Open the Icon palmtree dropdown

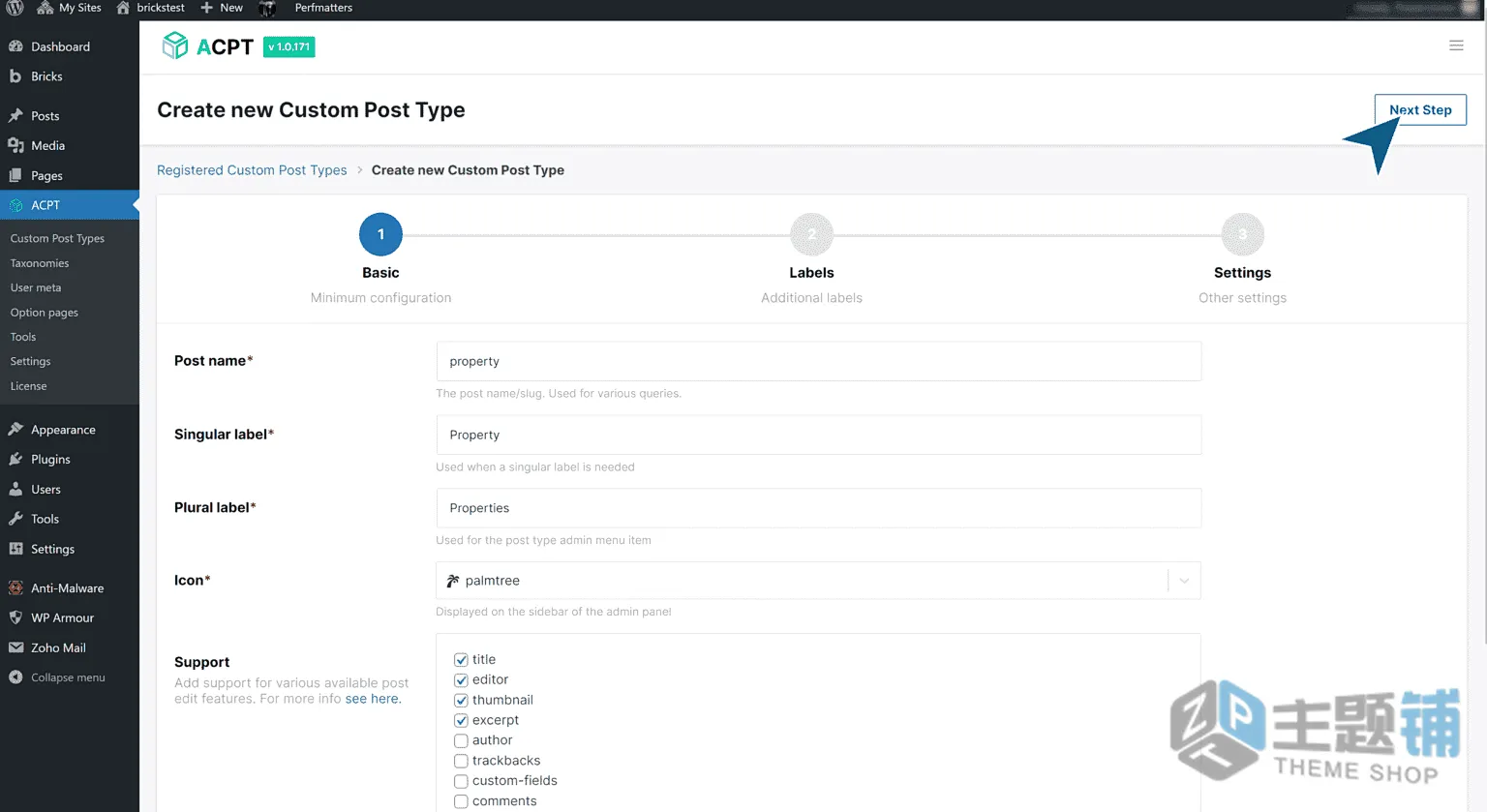818,581
